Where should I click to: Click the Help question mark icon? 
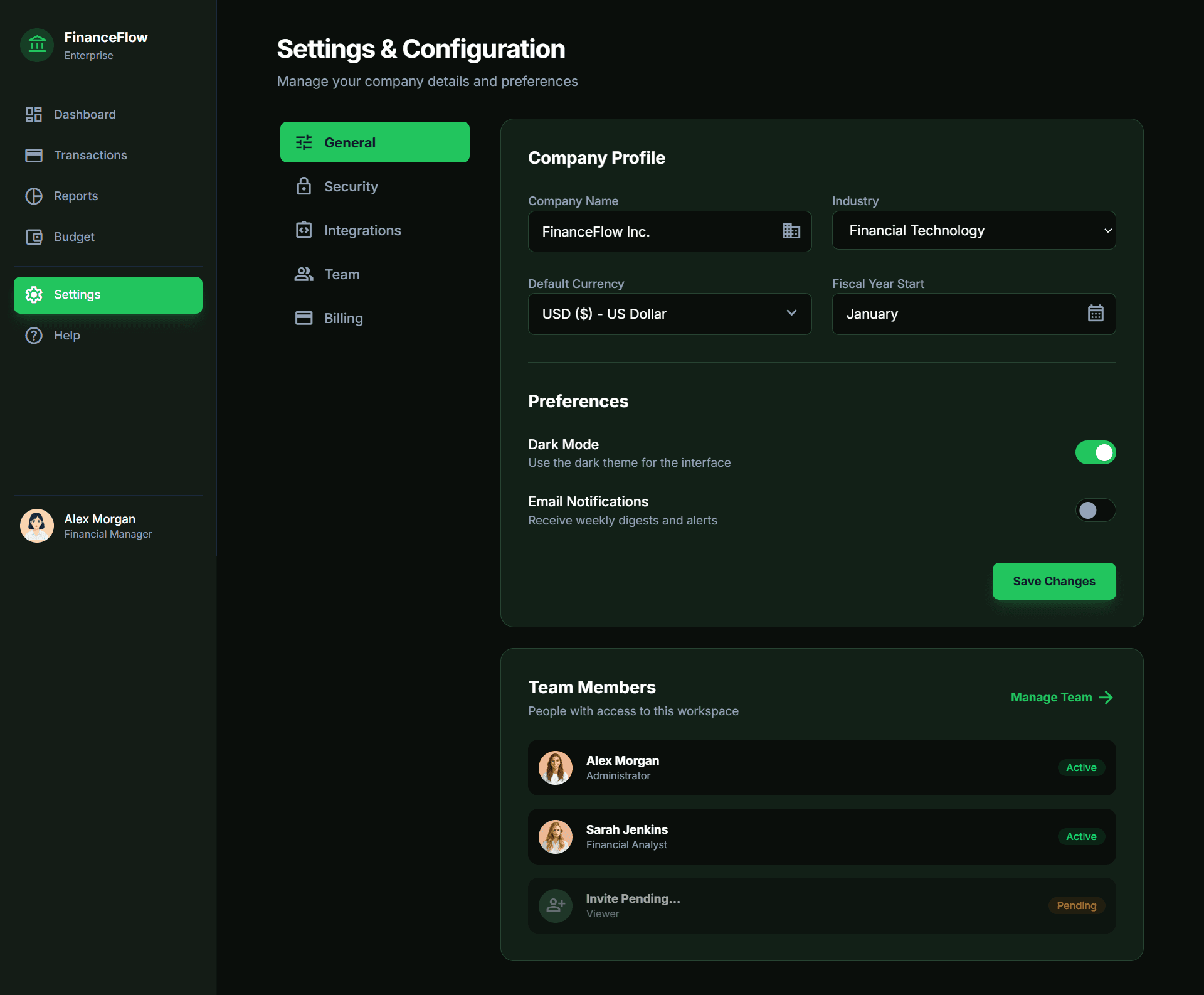pos(34,335)
